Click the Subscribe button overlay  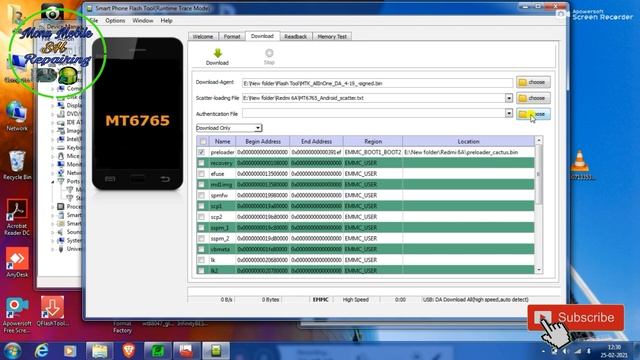pos(576,318)
